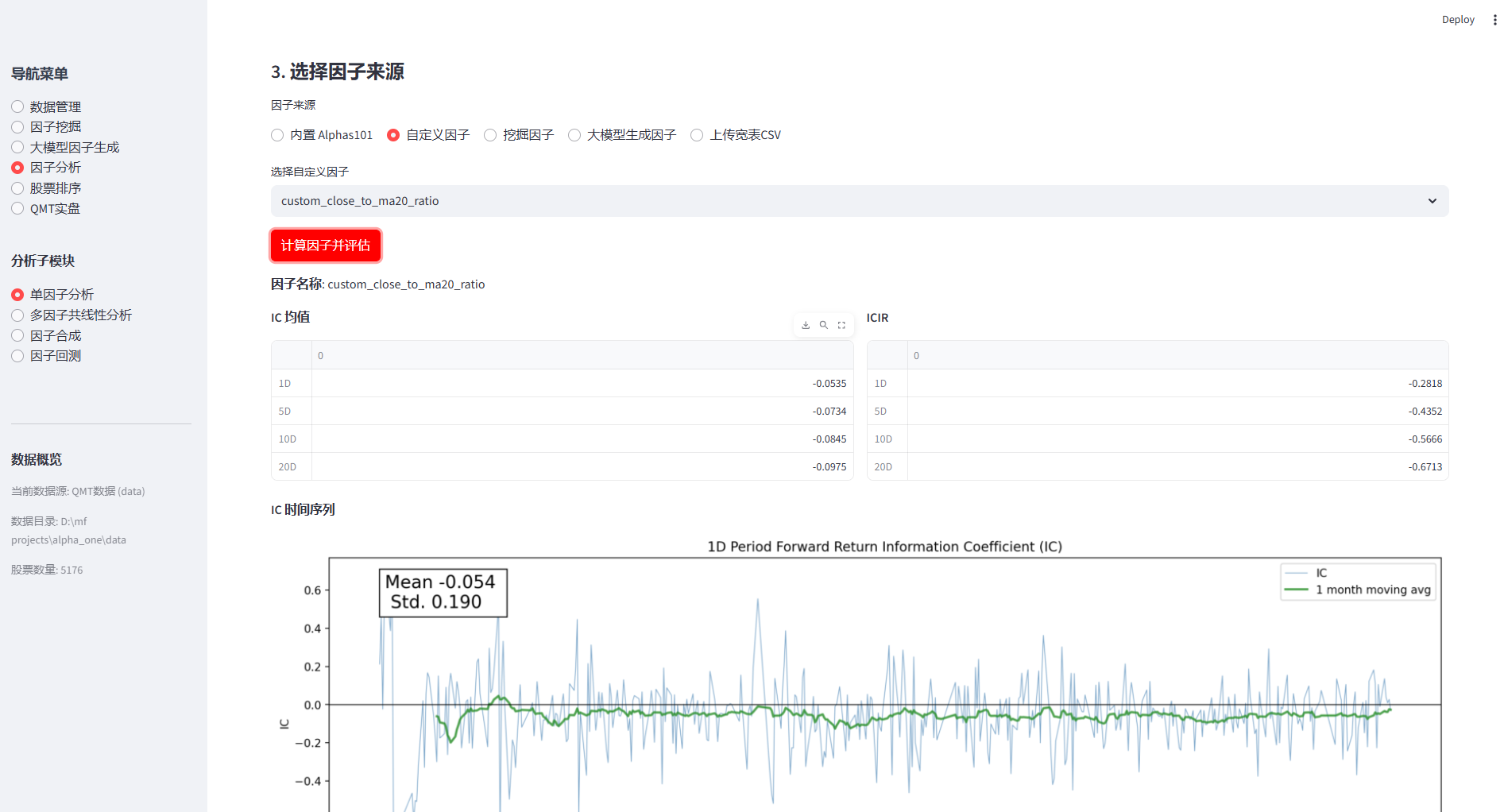Select the 内置 Alphas101 factor source
This screenshot has height=812, width=1504.
click(x=278, y=135)
